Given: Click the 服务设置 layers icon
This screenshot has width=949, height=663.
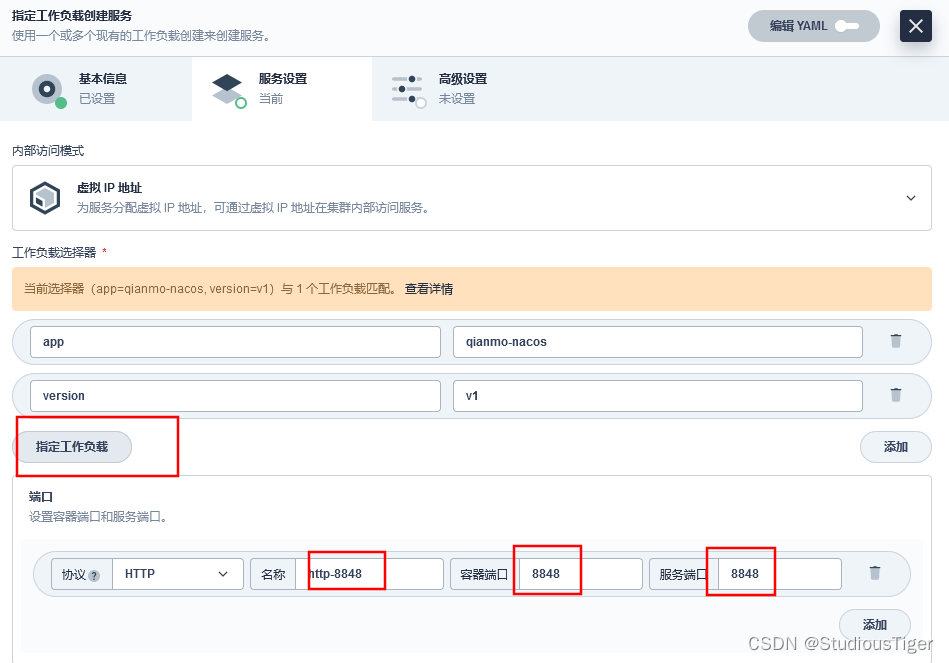Looking at the screenshot, I should [228, 90].
